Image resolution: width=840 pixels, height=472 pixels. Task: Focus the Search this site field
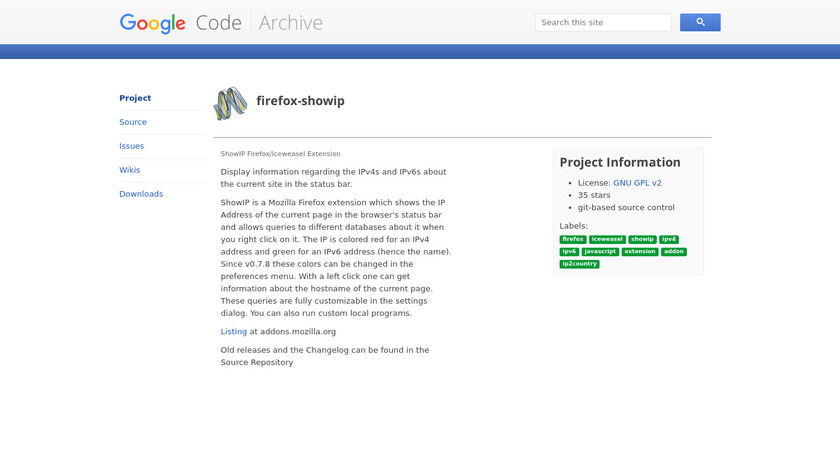click(603, 23)
